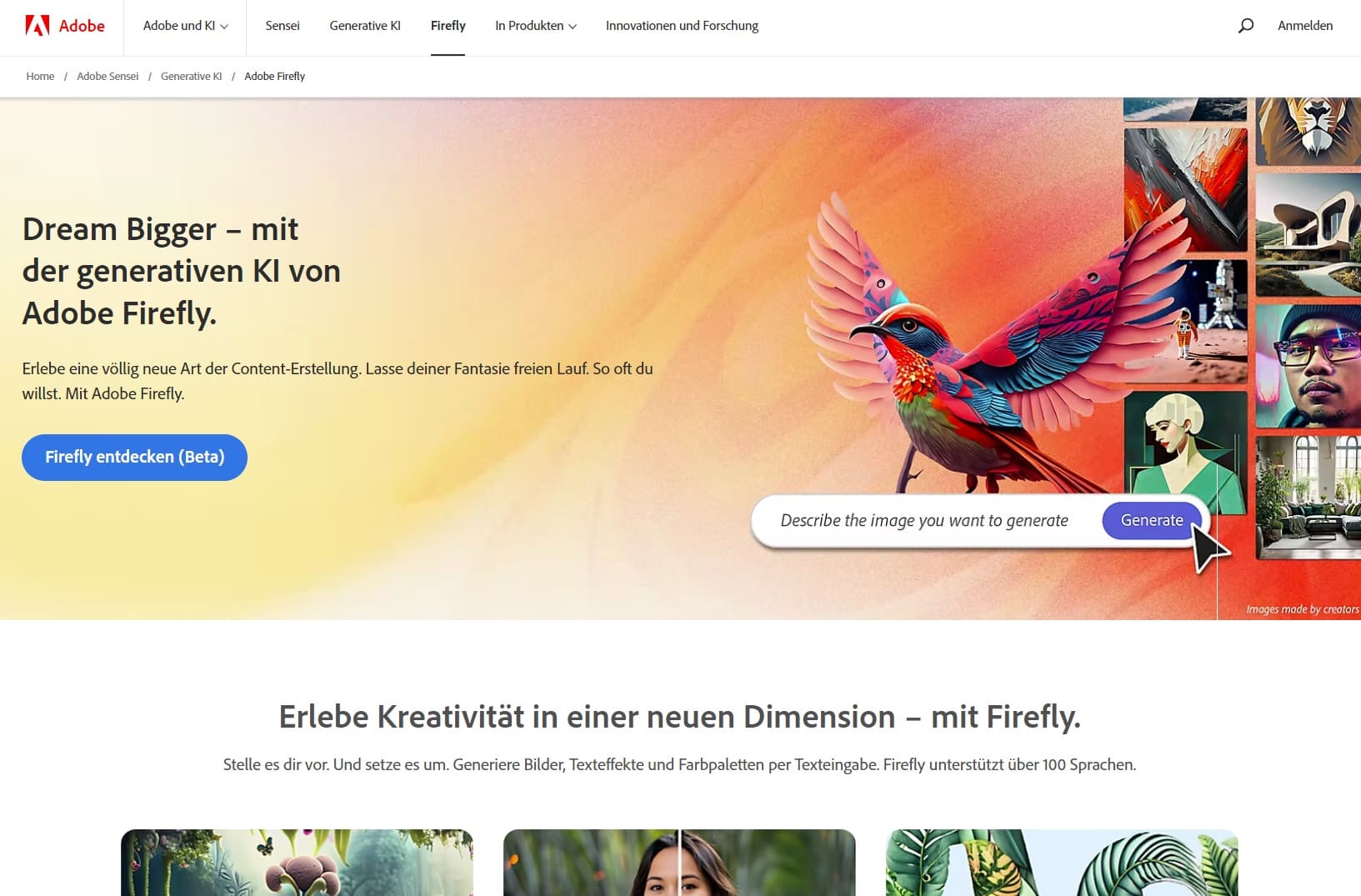Viewport: 1361px width, 896px height.
Task: Click the Adobe logo icon
Action: point(38,26)
